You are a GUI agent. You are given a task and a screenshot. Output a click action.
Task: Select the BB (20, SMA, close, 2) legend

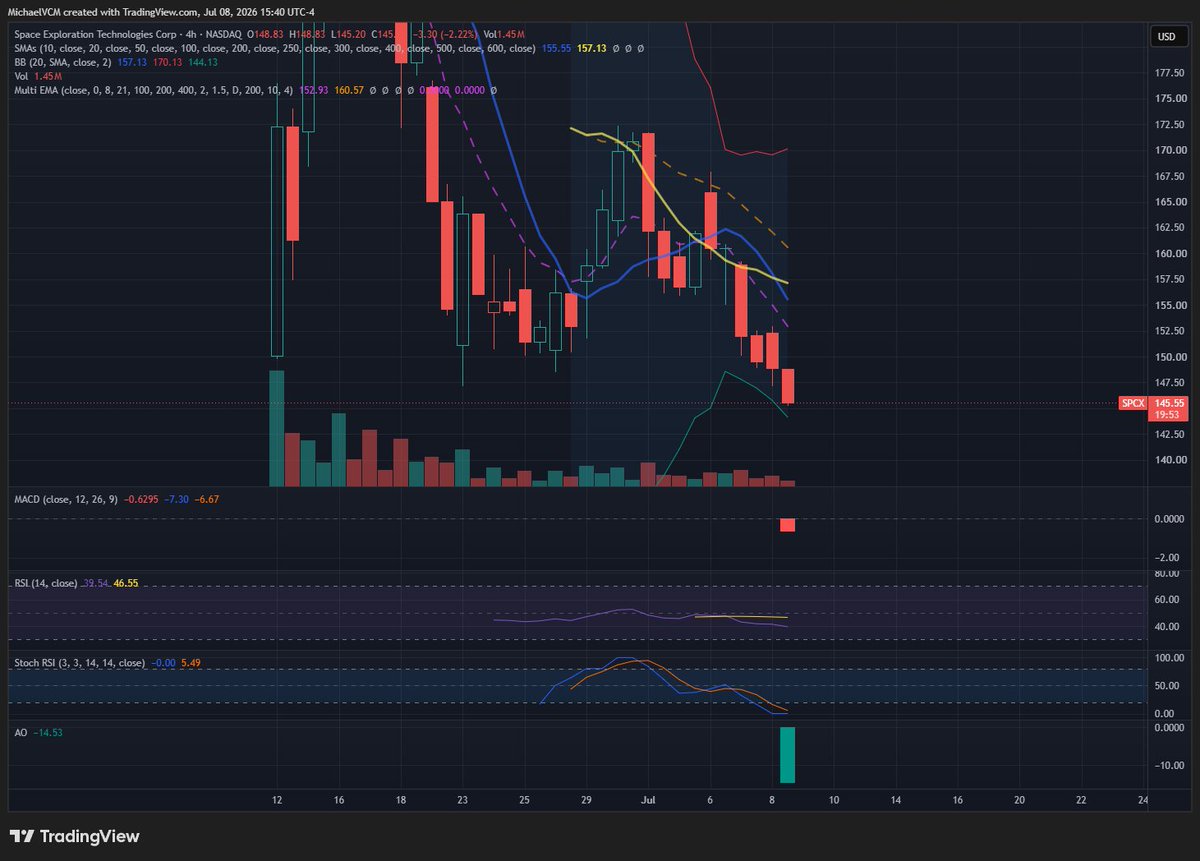[x=64, y=62]
